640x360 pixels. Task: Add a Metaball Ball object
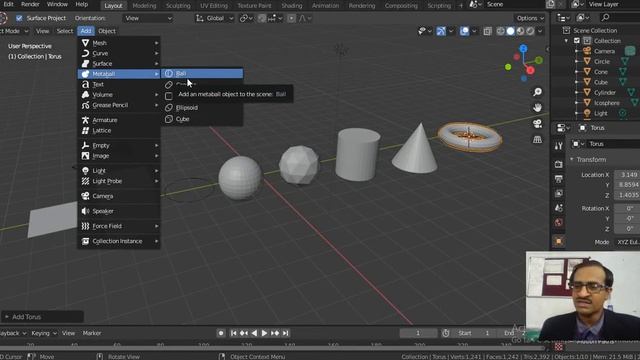coord(202,73)
